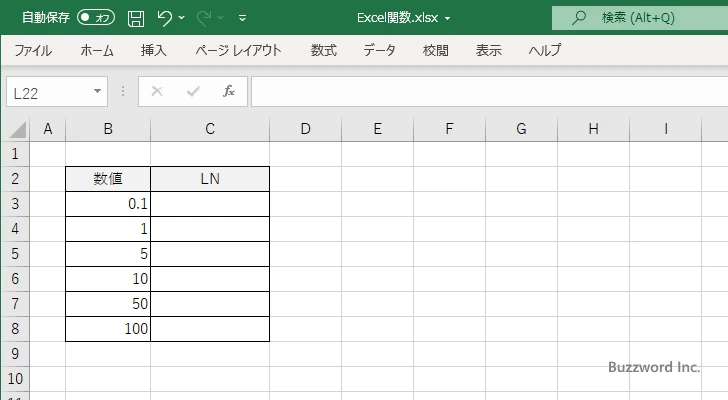Screen dimensions: 728x400
Task: Select row 10 header
Action: click(15, 379)
